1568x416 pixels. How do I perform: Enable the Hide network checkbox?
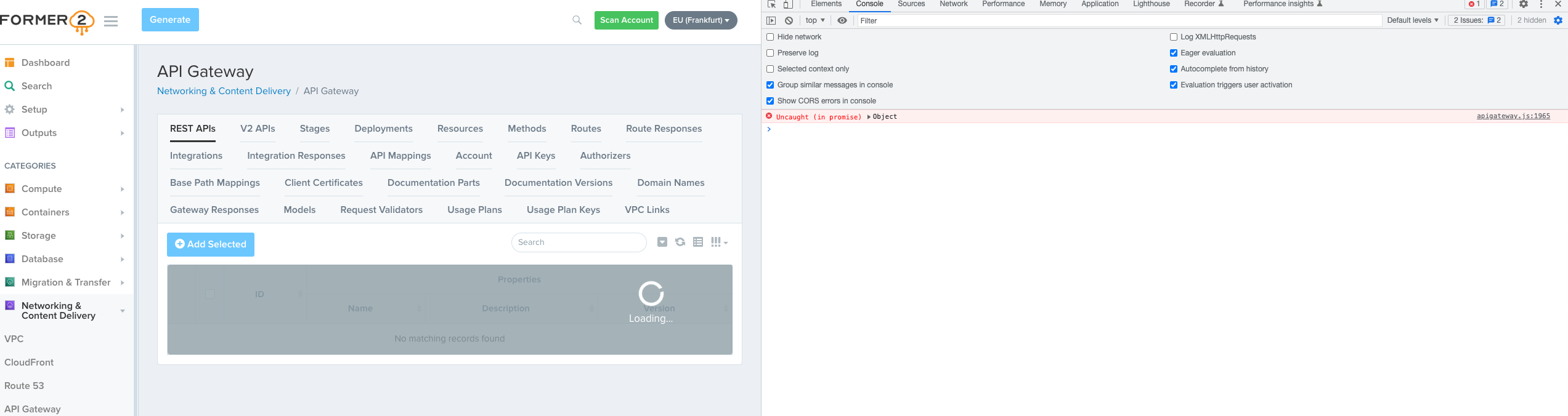(x=770, y=37)
